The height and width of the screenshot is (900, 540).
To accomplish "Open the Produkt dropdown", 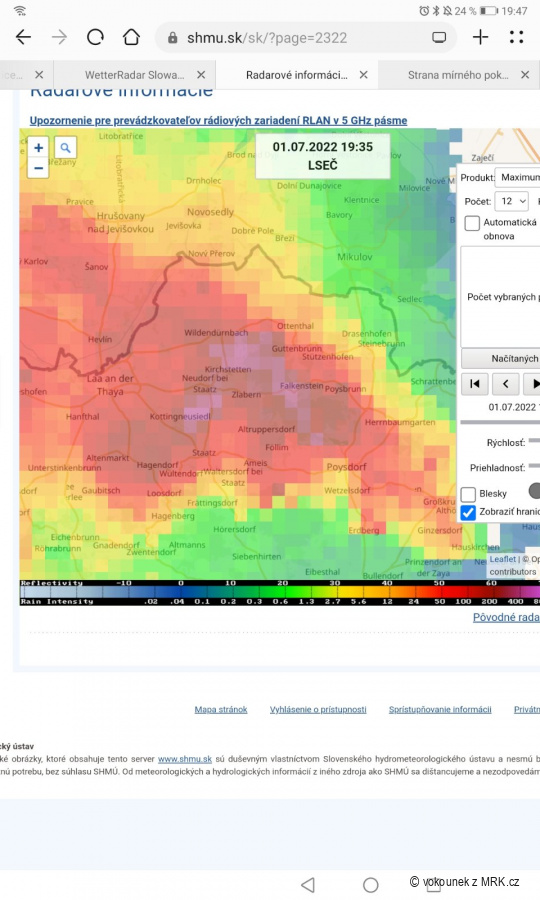I will click(x=518, y=177).
